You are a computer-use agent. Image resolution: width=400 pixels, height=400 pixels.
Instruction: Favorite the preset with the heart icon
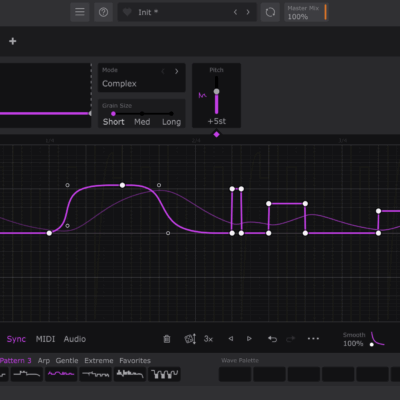pyautogui.click(x=127, y=12)
